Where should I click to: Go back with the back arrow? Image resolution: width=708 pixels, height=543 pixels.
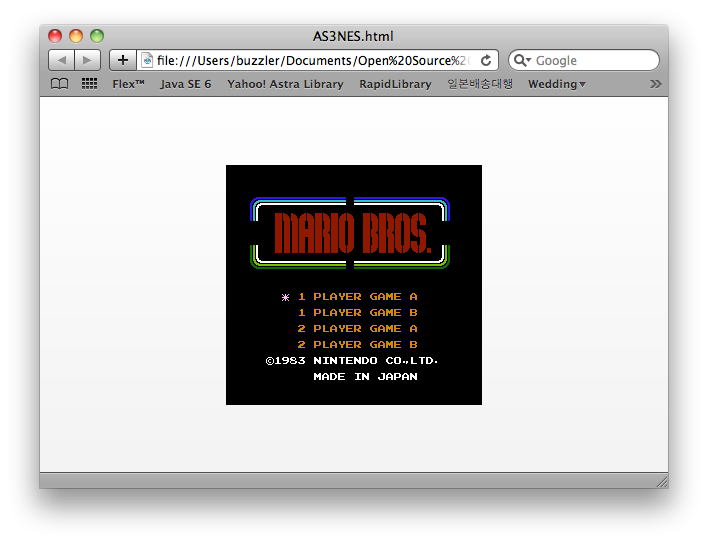tap(61, 60)
